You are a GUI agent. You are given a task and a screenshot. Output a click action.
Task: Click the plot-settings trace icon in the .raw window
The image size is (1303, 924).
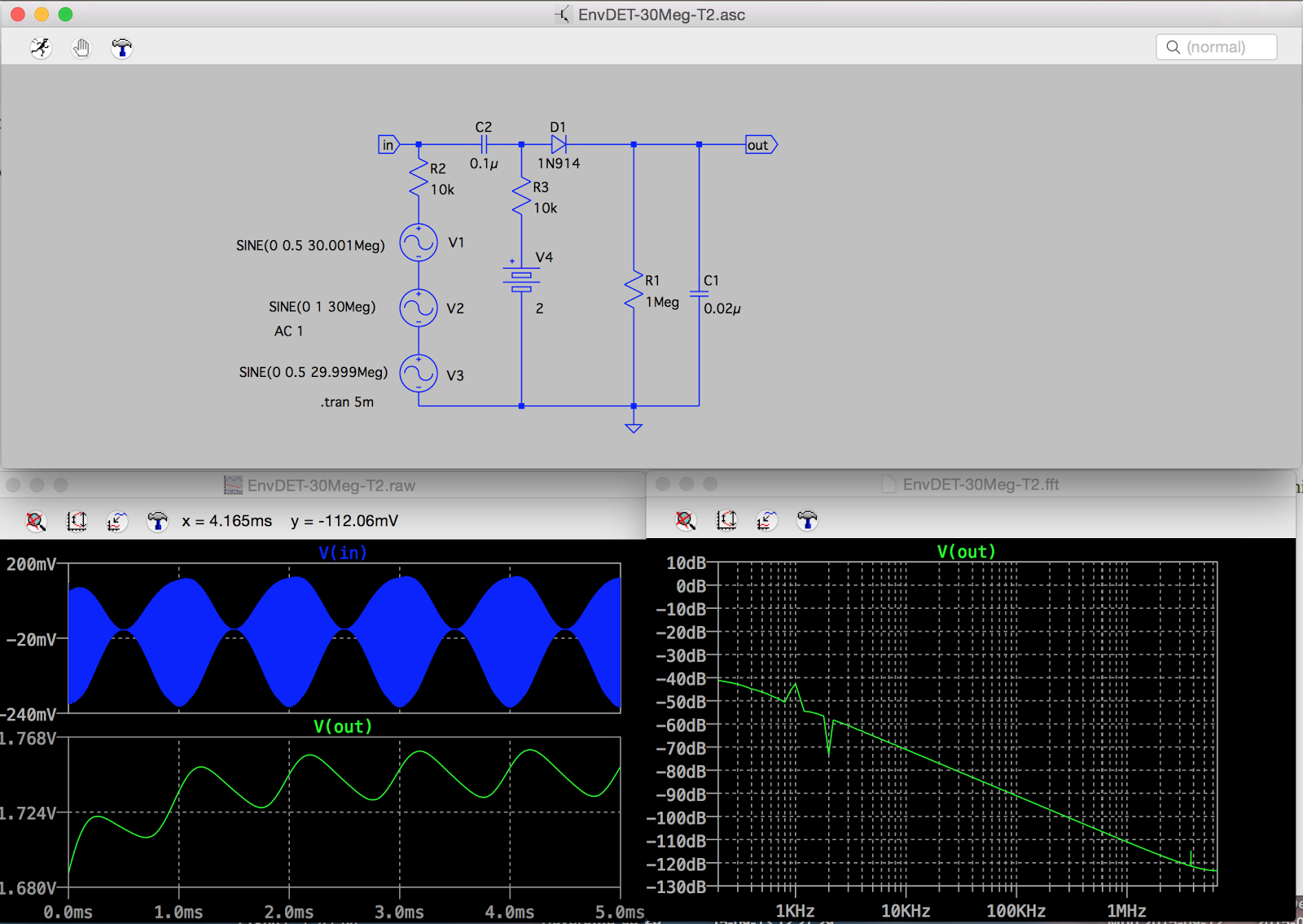point(116,521)
